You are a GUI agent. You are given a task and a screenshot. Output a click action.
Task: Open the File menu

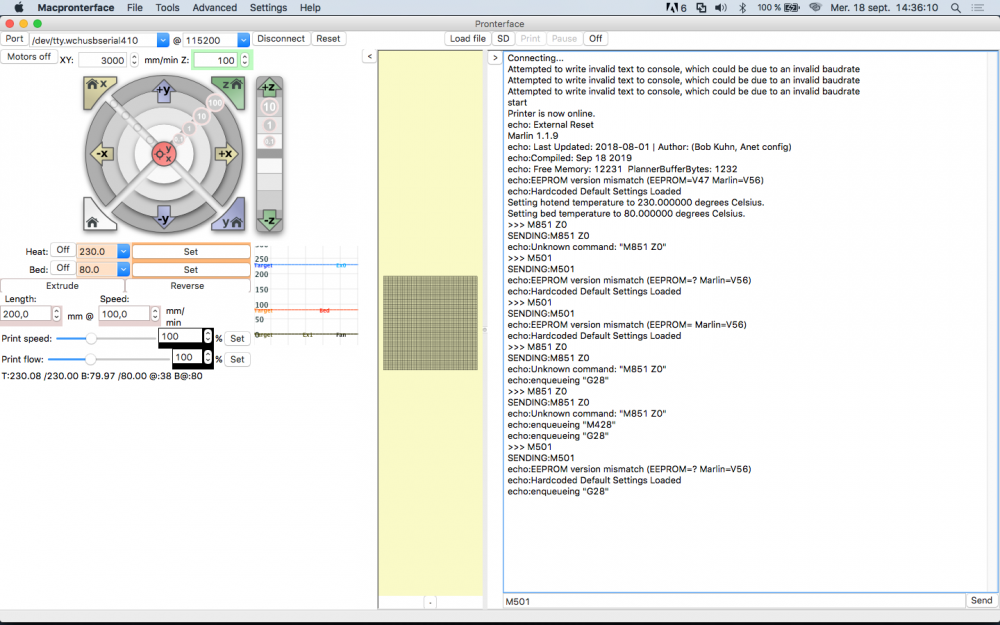pos(135,8)
